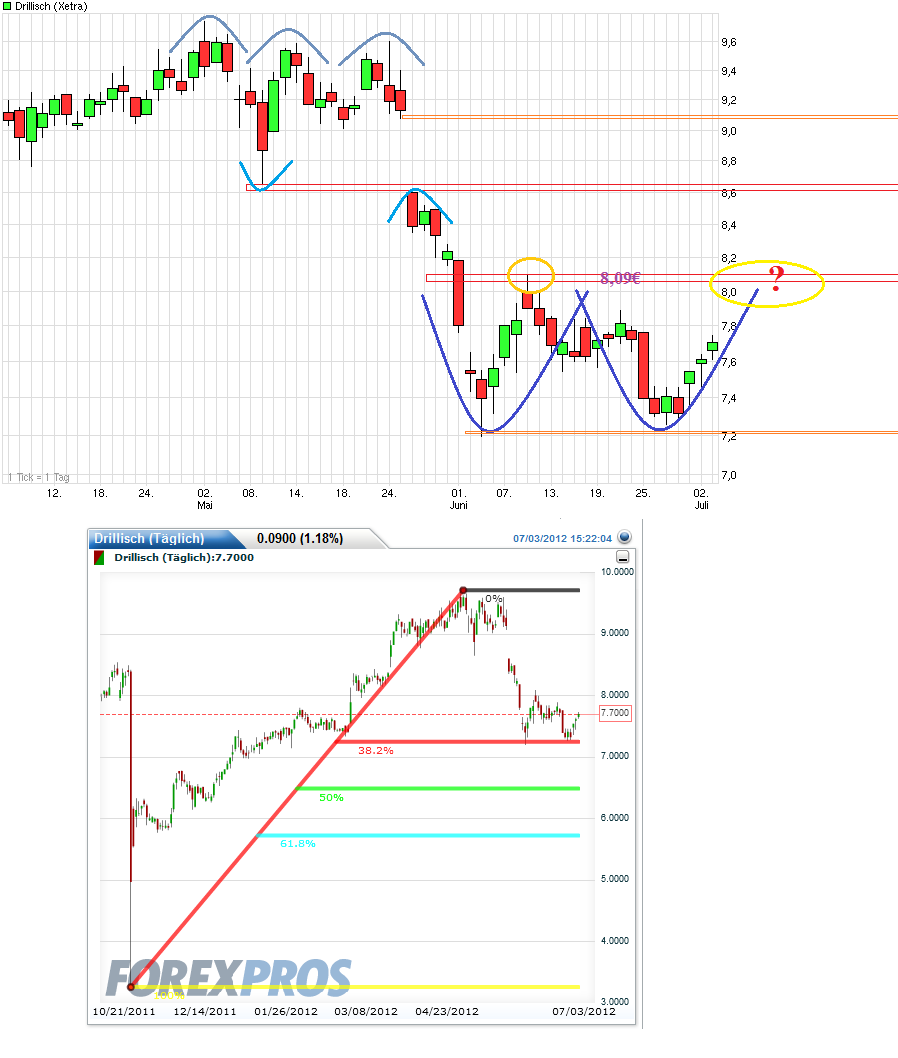The height and width of the screenshot is (1058, 898).
Task: Click the 4.0000 price axis label
Action: [x=615, y=941]
